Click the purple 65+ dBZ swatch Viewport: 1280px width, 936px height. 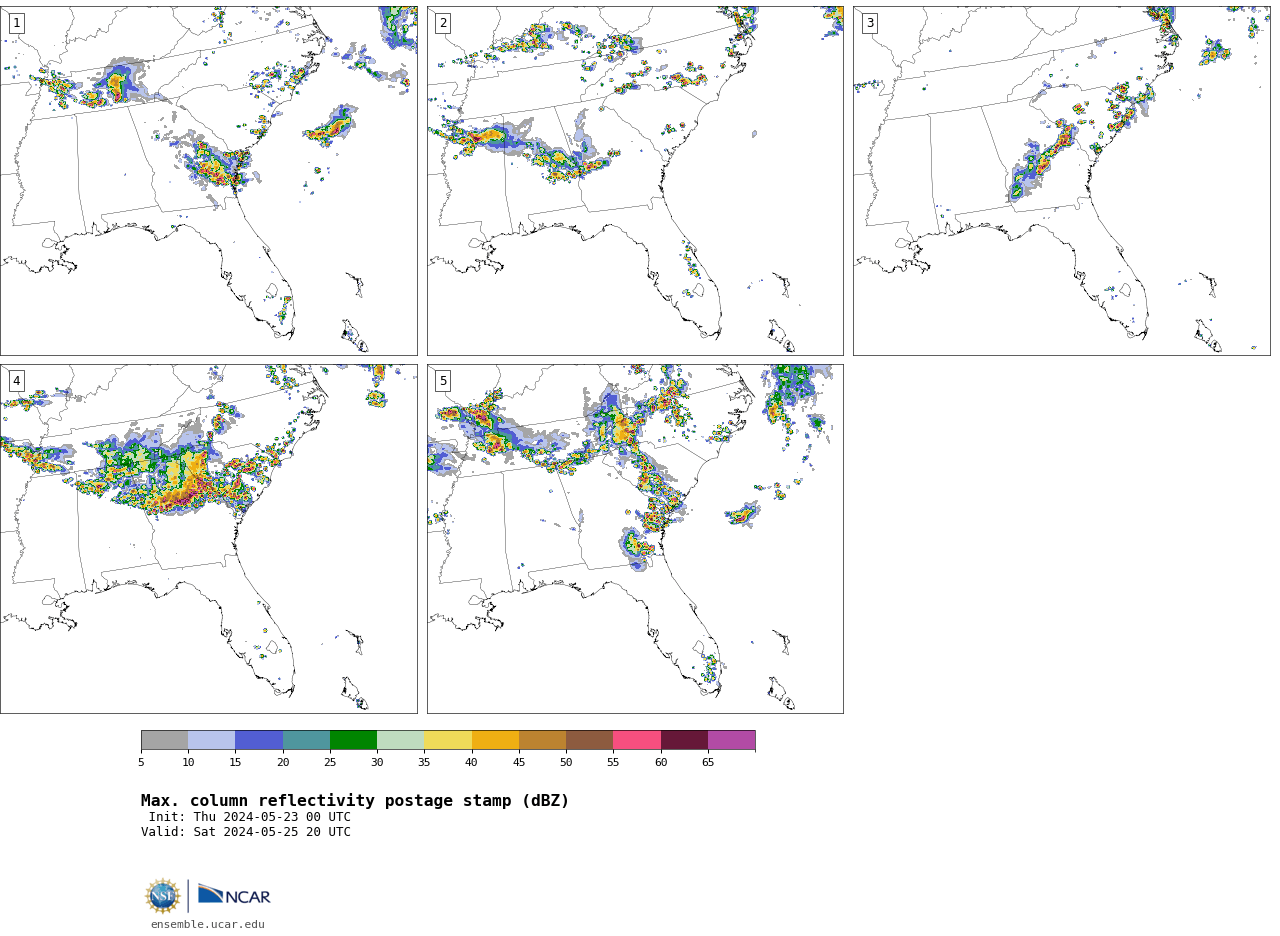pos(731,740)
